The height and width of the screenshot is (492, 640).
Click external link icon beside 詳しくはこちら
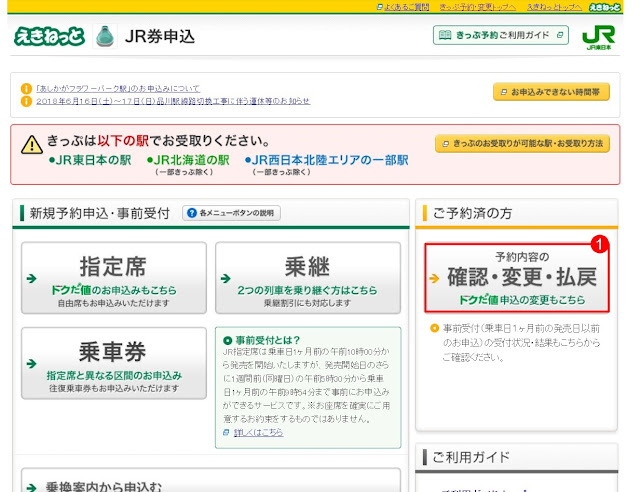pyautogui.click(x=226, y=432)
